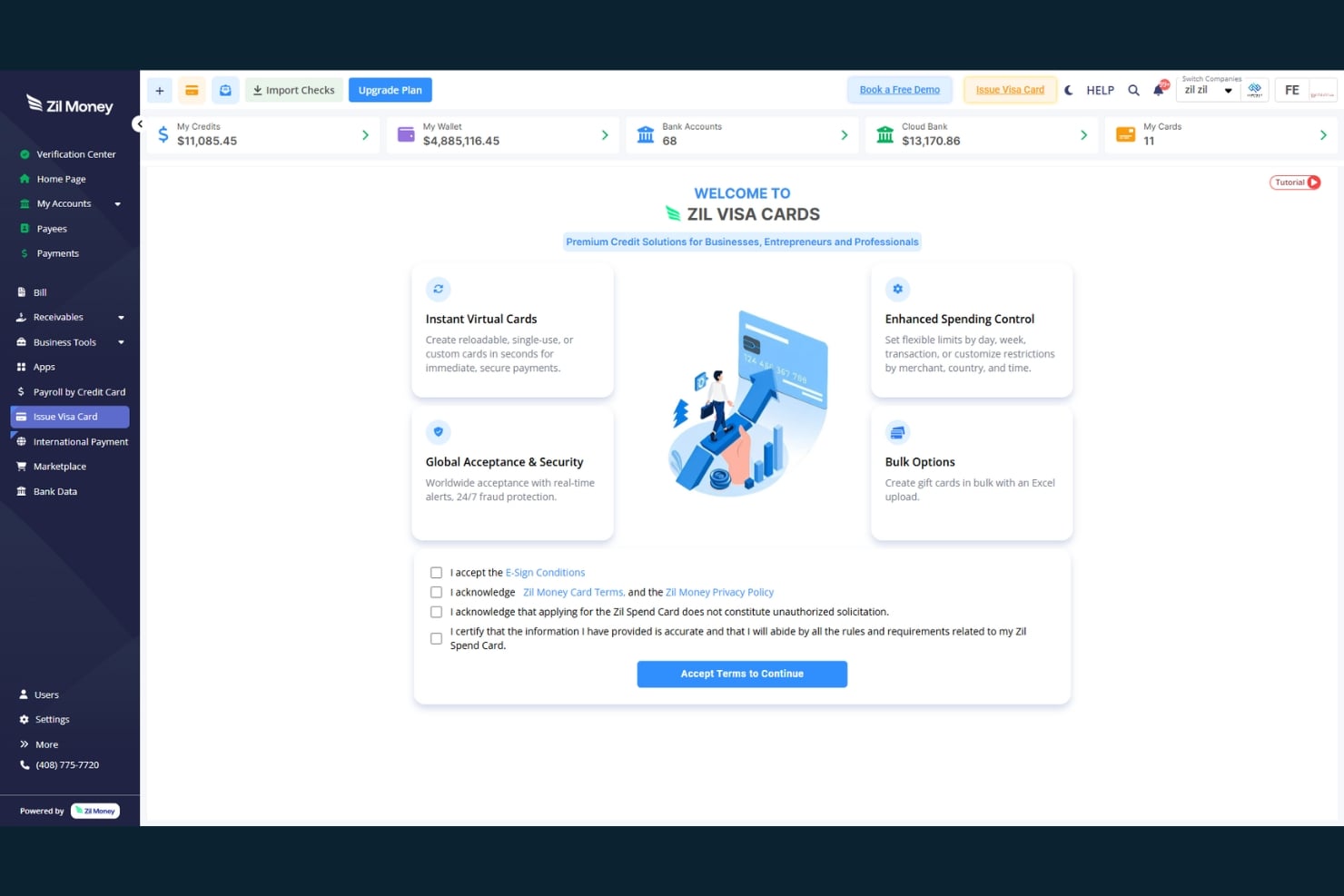Open My Cards details chevron
The image size is (1344, 896).
coord(1323,135)
